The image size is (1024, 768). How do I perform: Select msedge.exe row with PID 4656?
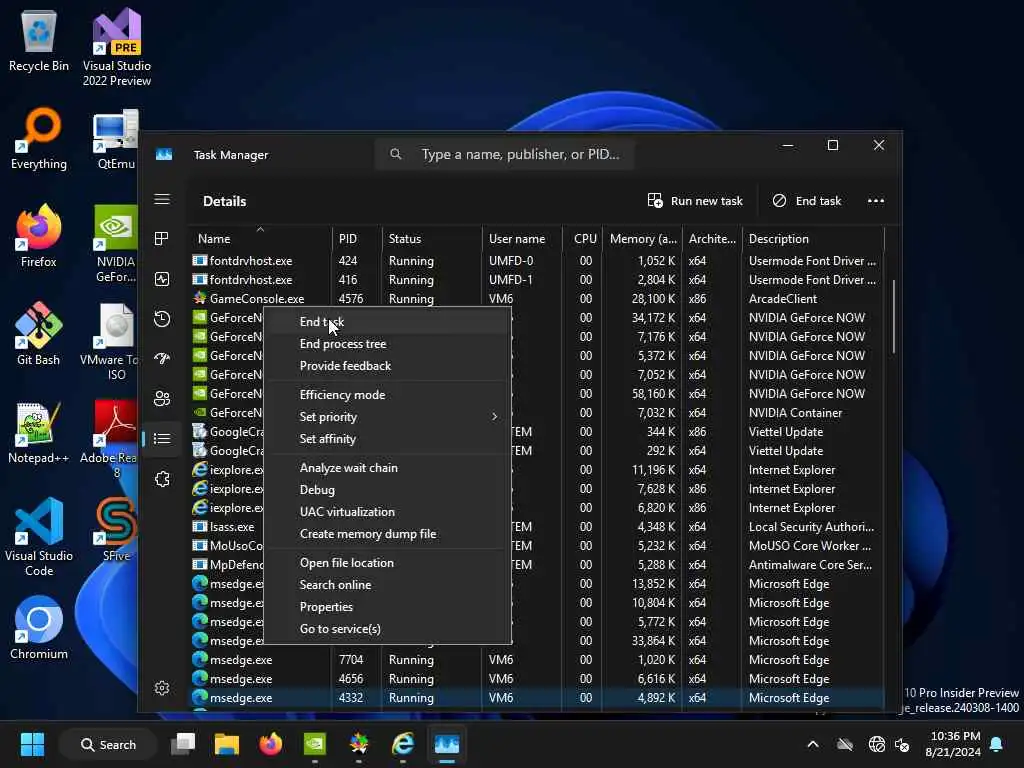click(537, 679)
